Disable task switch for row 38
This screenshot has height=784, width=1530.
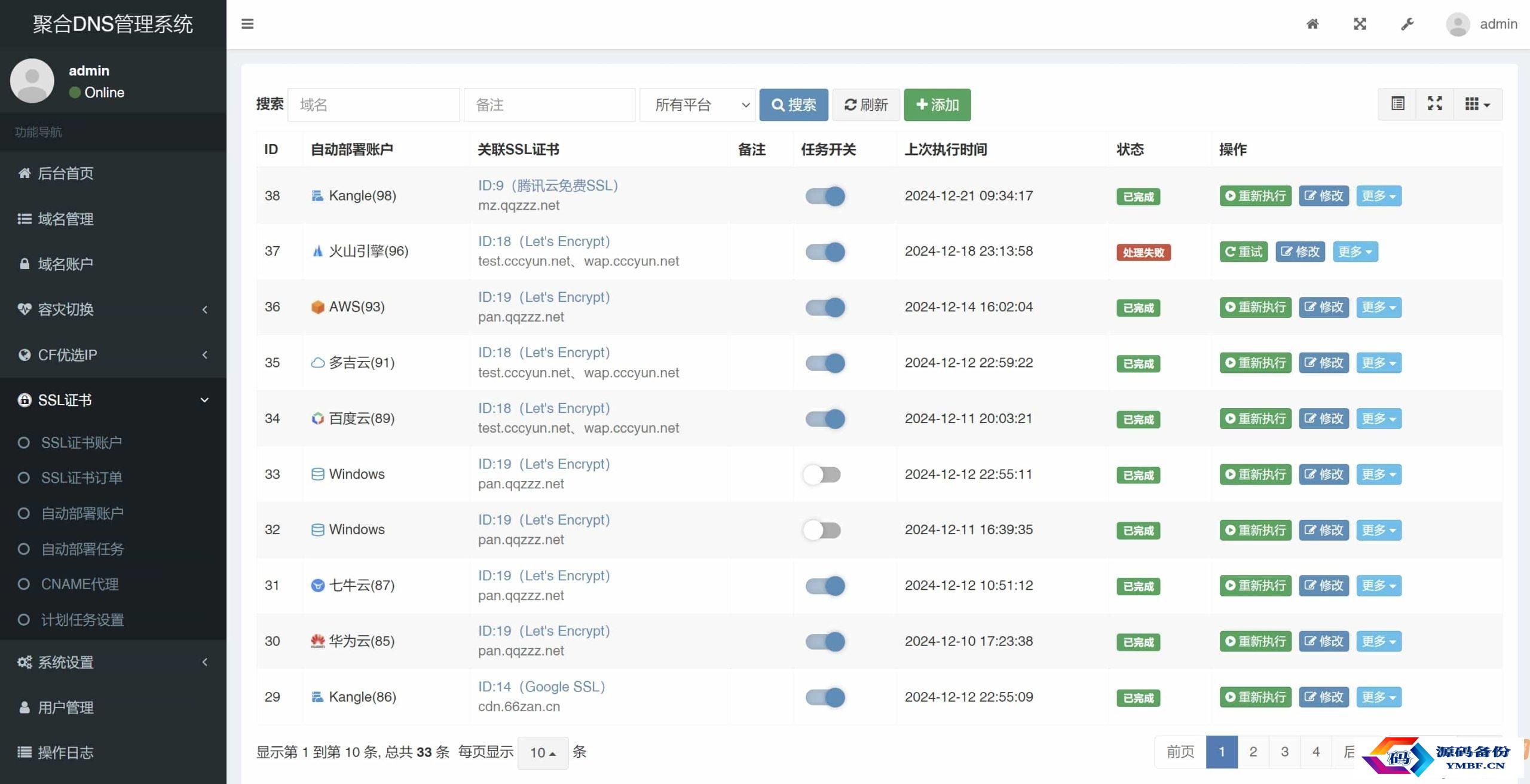pos(825,196)
